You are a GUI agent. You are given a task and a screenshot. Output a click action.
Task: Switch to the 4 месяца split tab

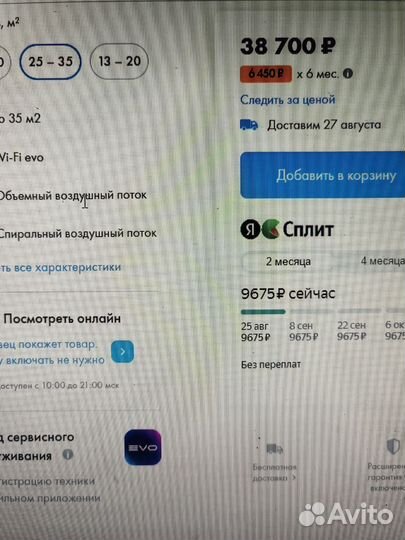point(383,261)
